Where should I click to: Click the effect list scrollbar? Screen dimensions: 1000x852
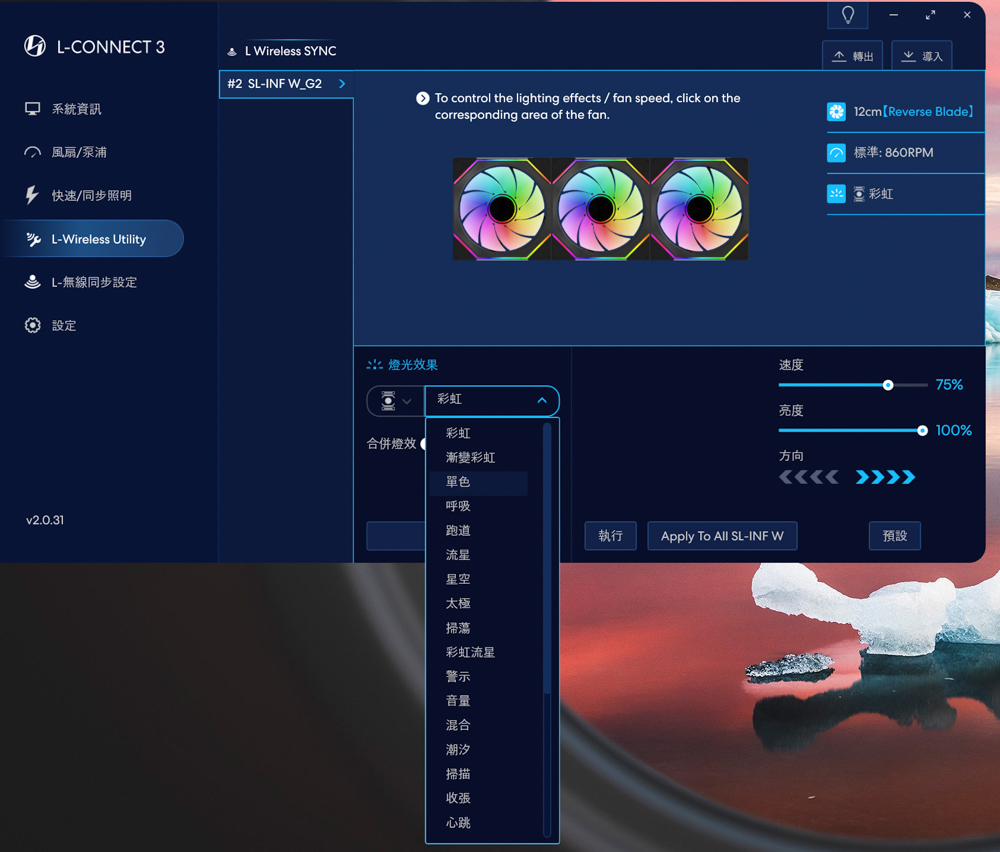[x=547, y=559]
